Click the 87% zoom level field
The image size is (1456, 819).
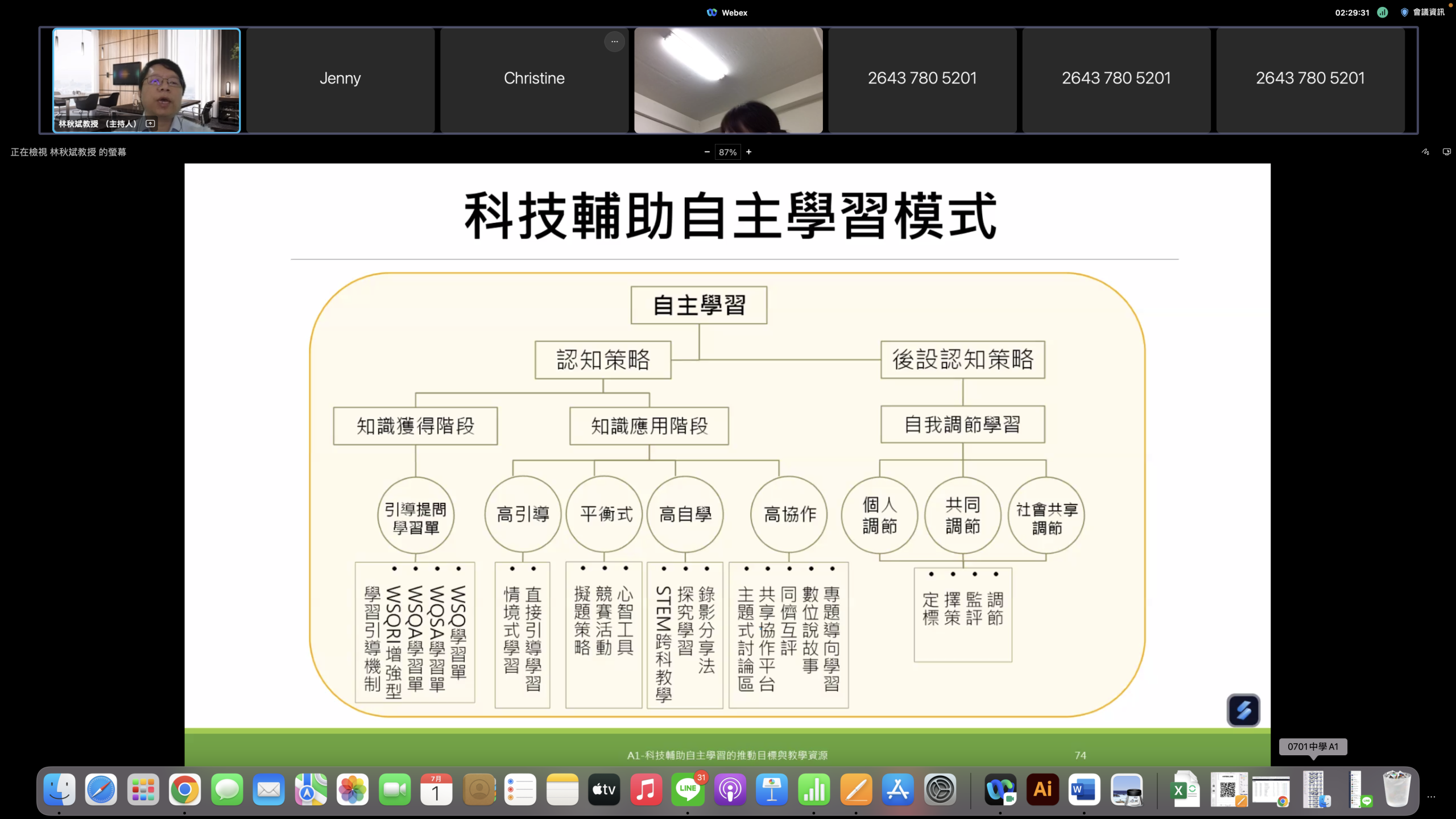click(727, 152)
